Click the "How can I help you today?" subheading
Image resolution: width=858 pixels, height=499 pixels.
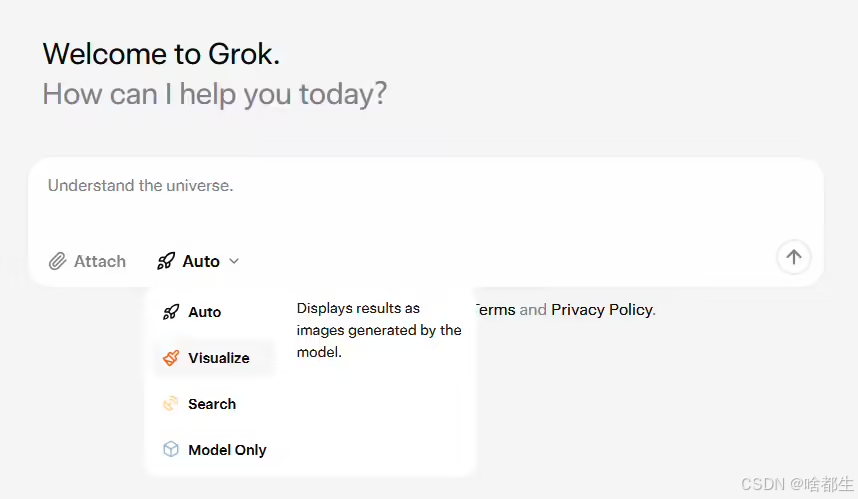click(x=214, y=95)
